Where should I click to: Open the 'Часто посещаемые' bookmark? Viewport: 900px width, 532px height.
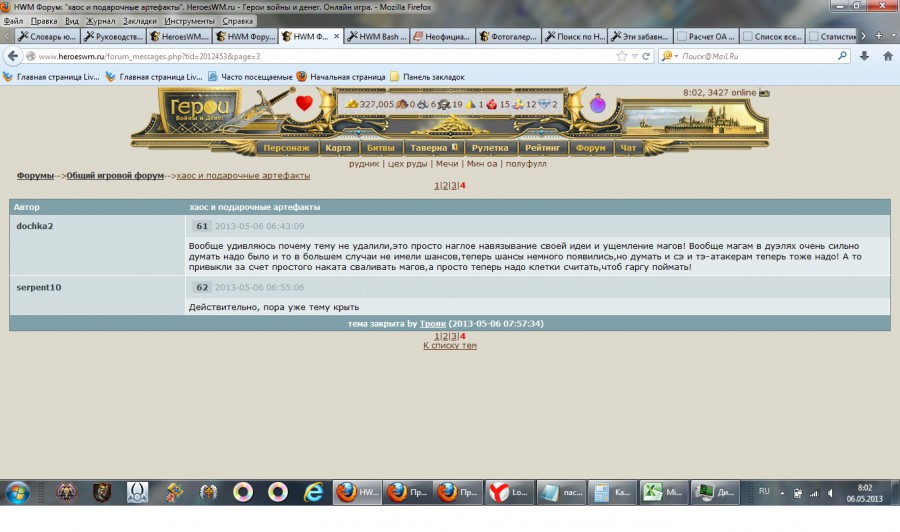tap(250, 77)
